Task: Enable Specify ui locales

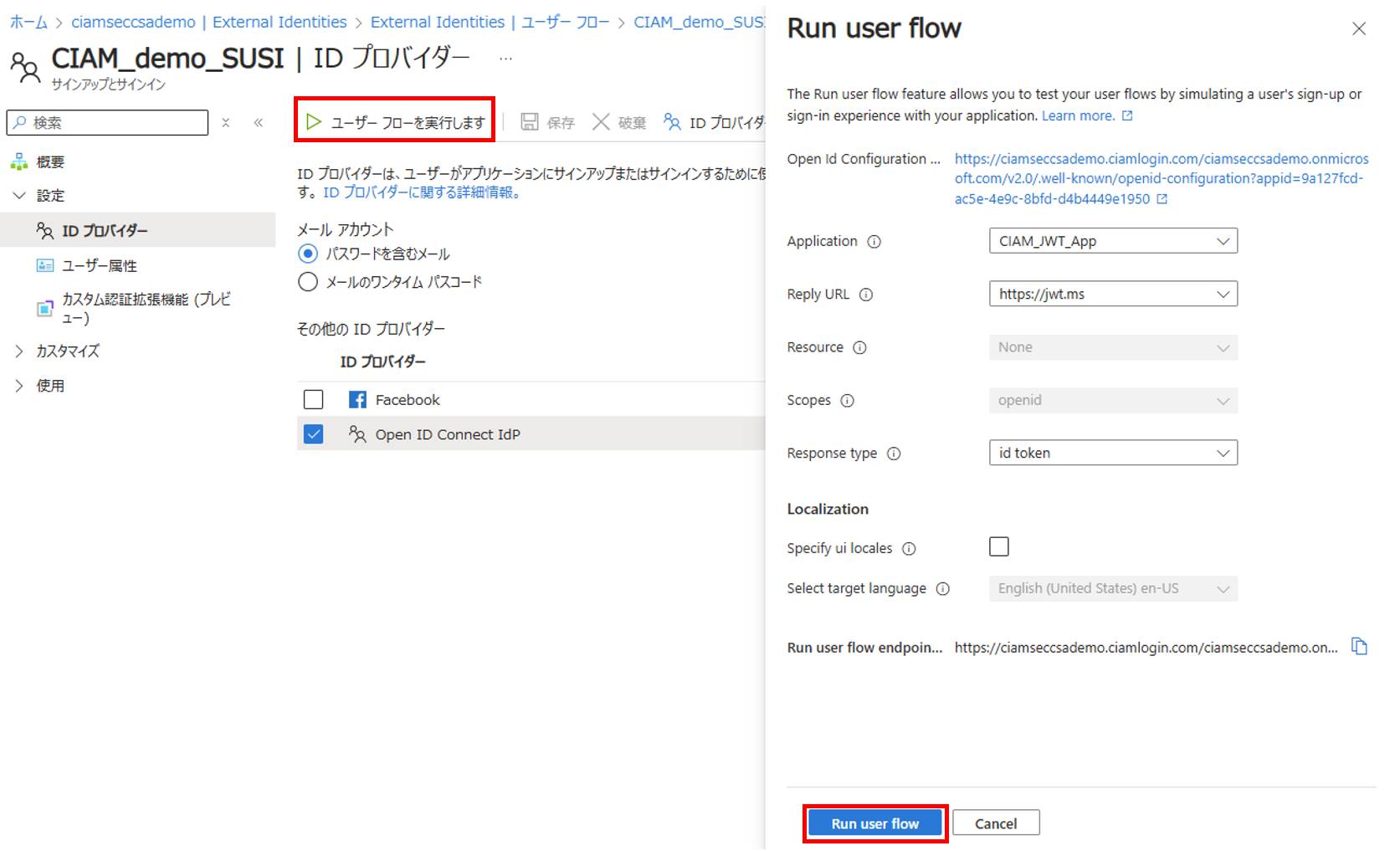Action: [998, 546]
